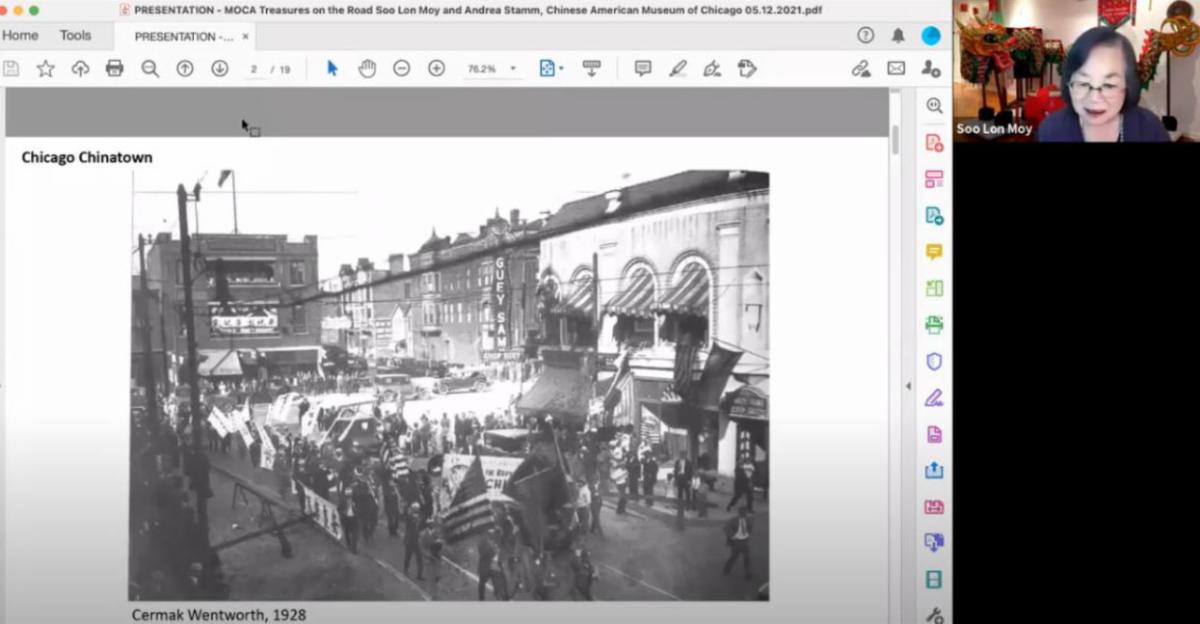The width and height of the screenshot is (1200, 624).
Task: Activate the arrow selection tool
Action: coord(332,68)
